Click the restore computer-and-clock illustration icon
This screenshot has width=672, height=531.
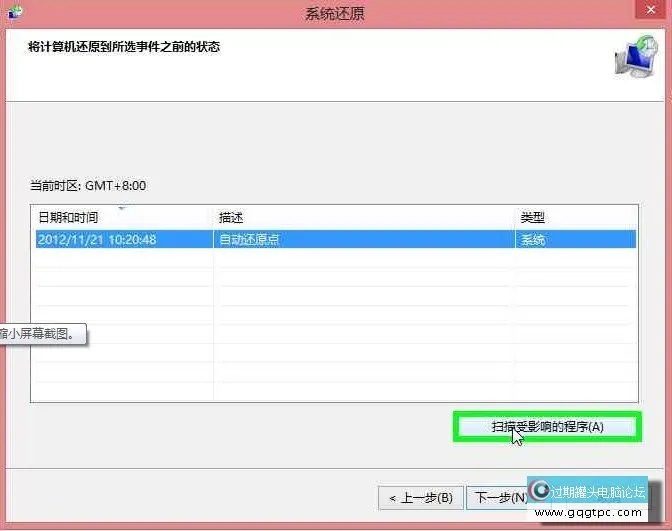tap(636, 57)
